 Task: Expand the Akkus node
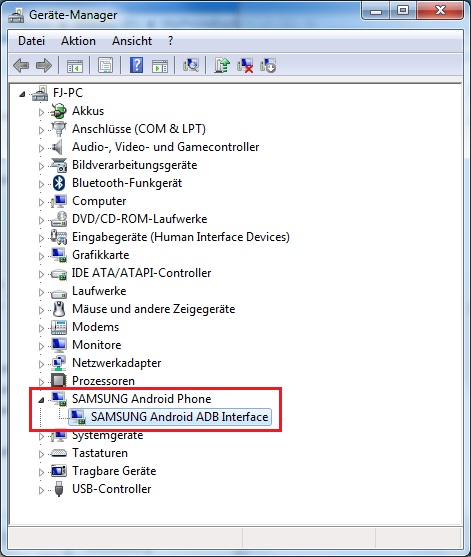point(41,112)
